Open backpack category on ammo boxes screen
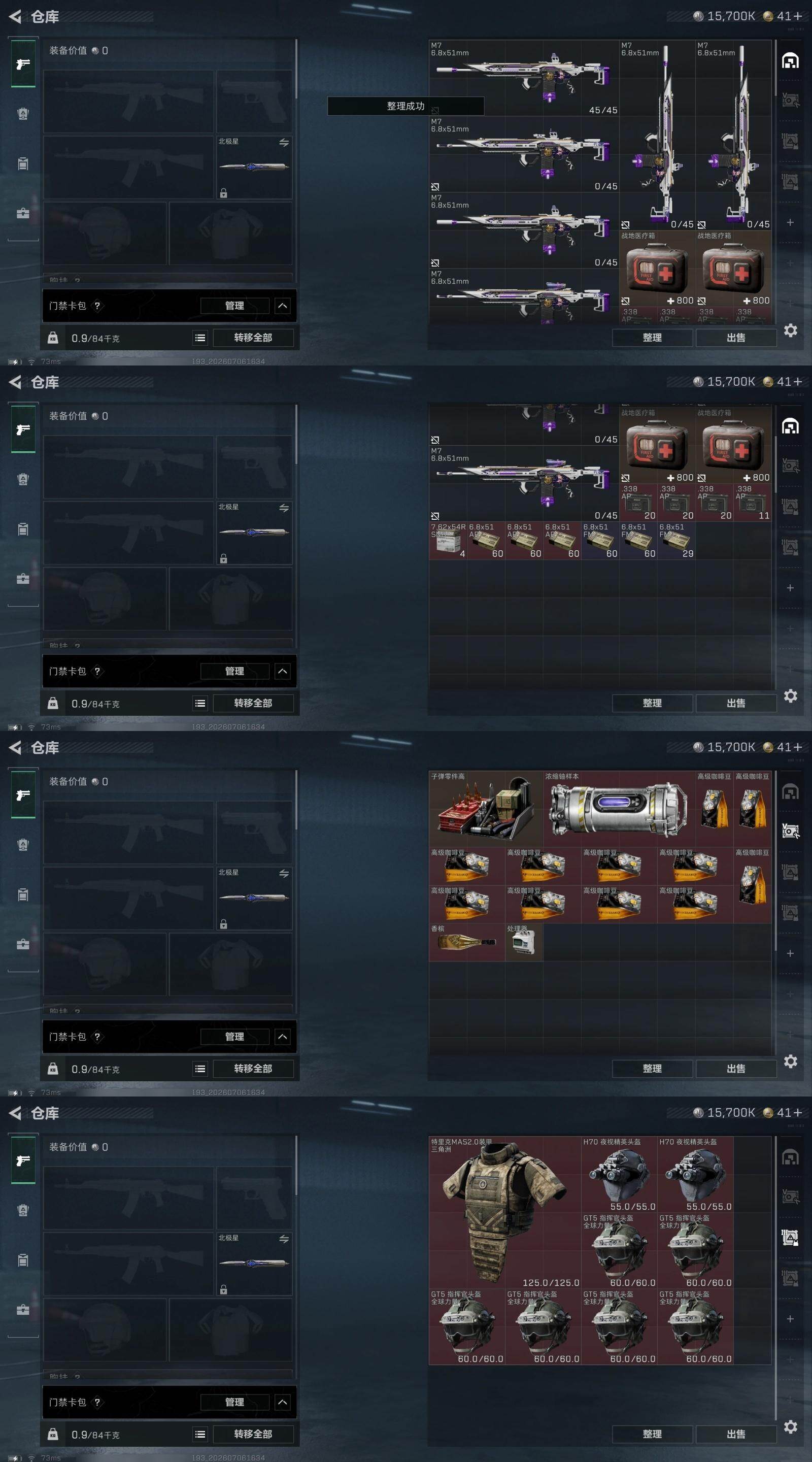Image resolution: width=812 pixels, height=1462 pixels. point(23,529)
